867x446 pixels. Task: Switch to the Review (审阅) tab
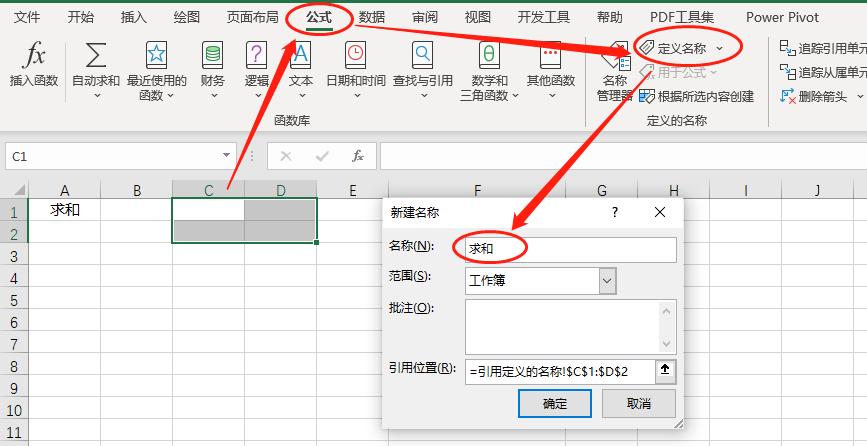coord(425,17)
